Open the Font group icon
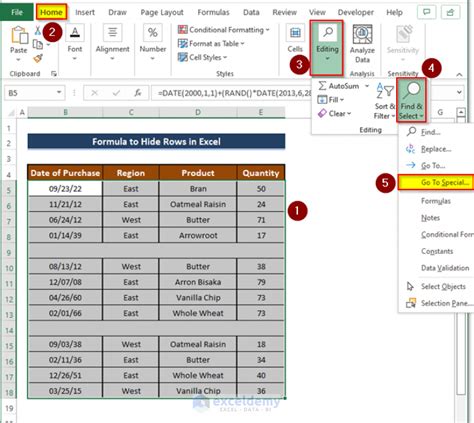Image resolution: width=474 pixels, height=423 pixels. point(75,33)
